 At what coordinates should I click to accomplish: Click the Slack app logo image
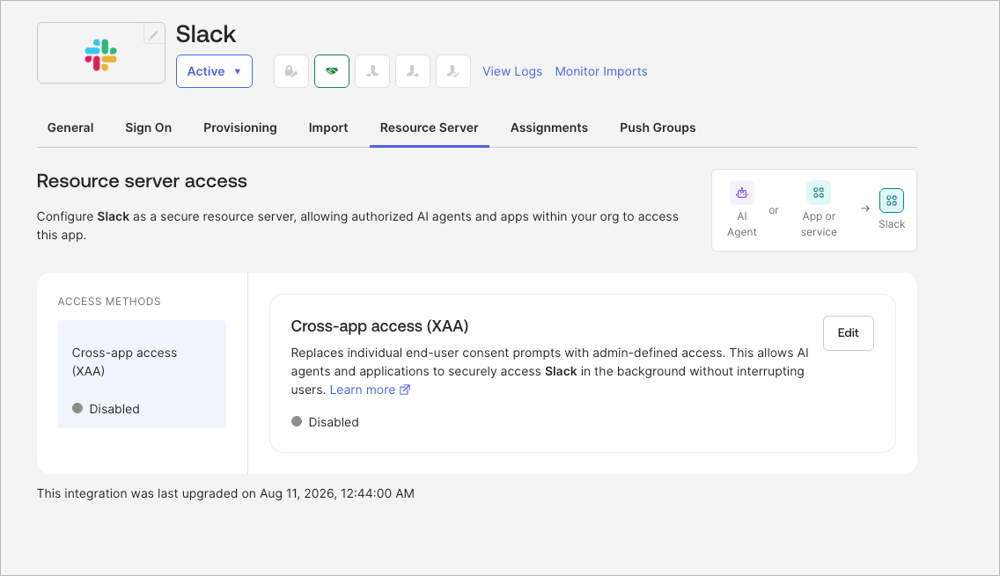101,55
